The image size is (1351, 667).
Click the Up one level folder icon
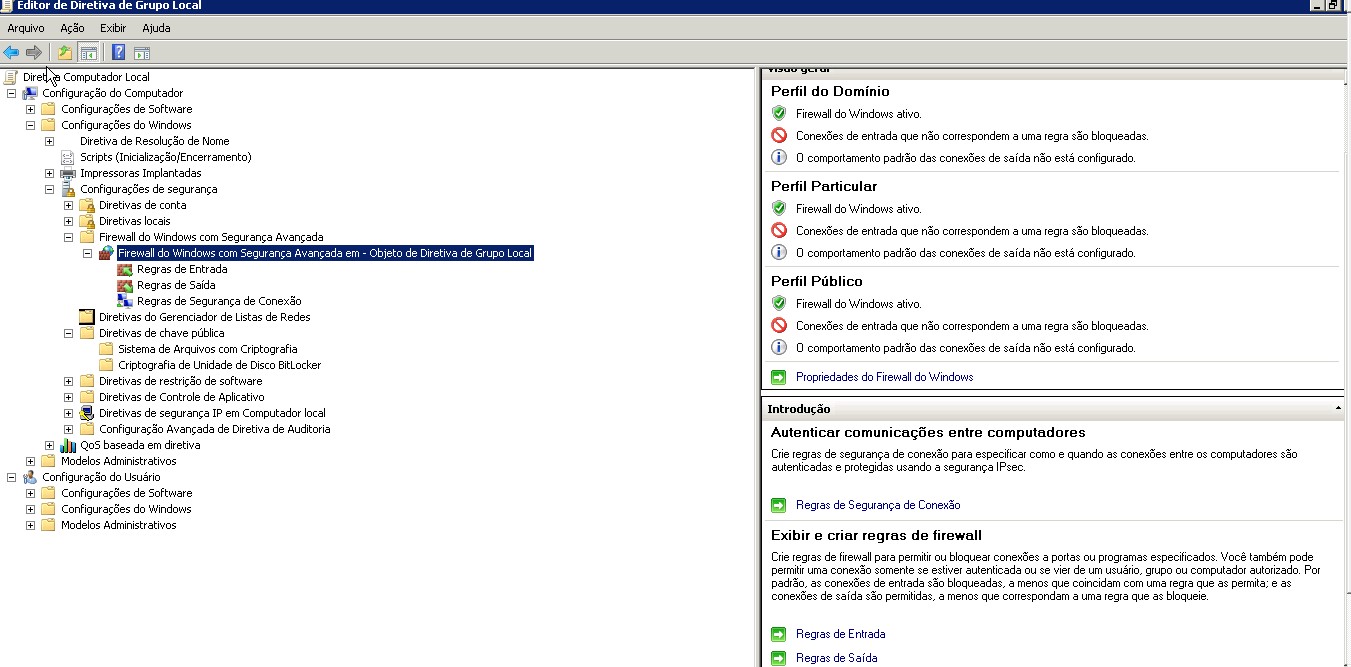[x=65, y=53]
